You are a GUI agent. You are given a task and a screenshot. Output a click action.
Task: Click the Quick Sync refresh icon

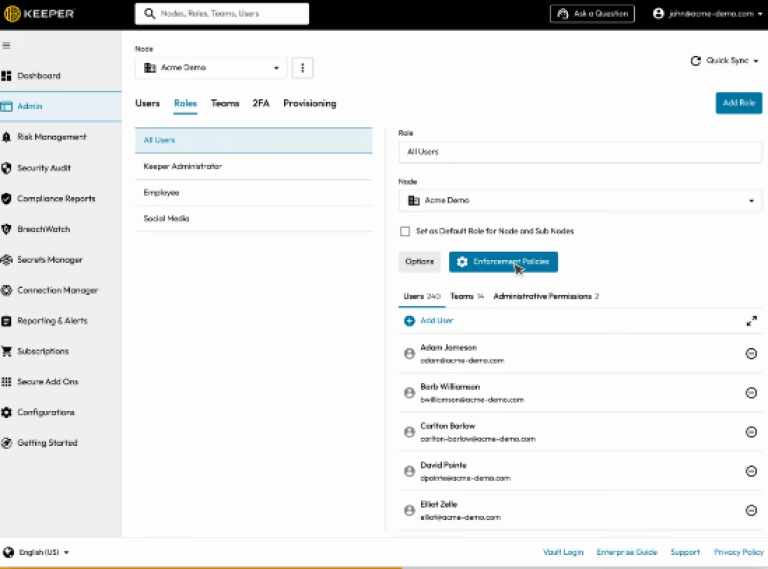tap(696, 61)
